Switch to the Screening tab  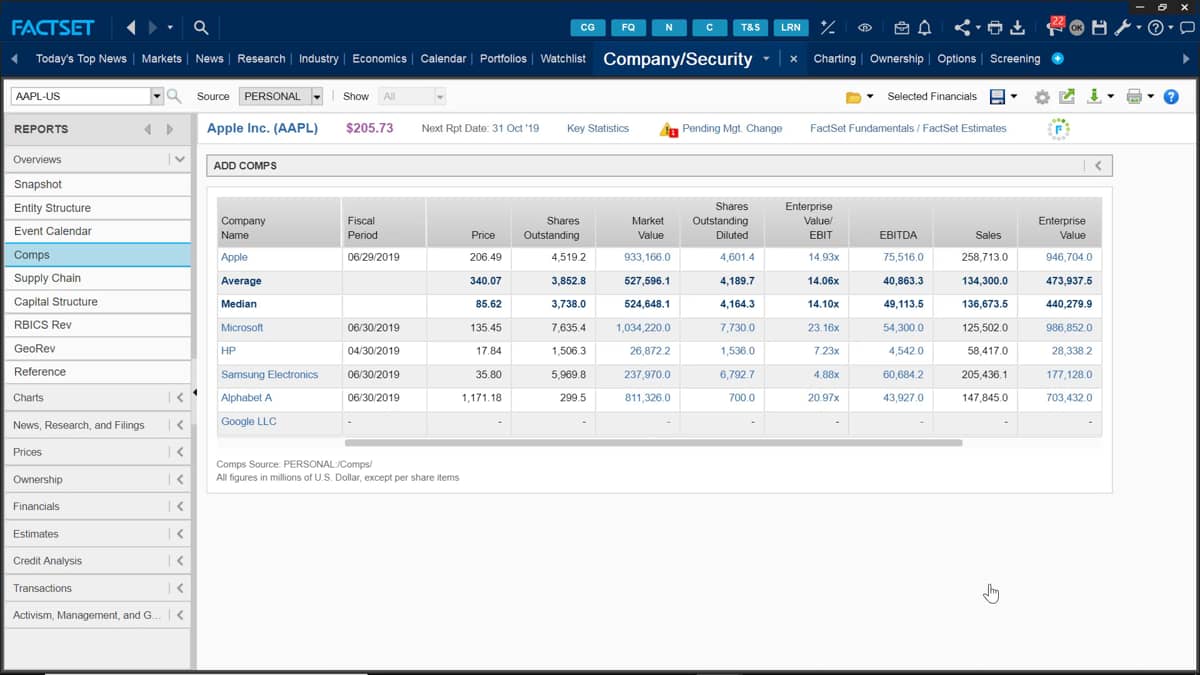(1015, 59)
